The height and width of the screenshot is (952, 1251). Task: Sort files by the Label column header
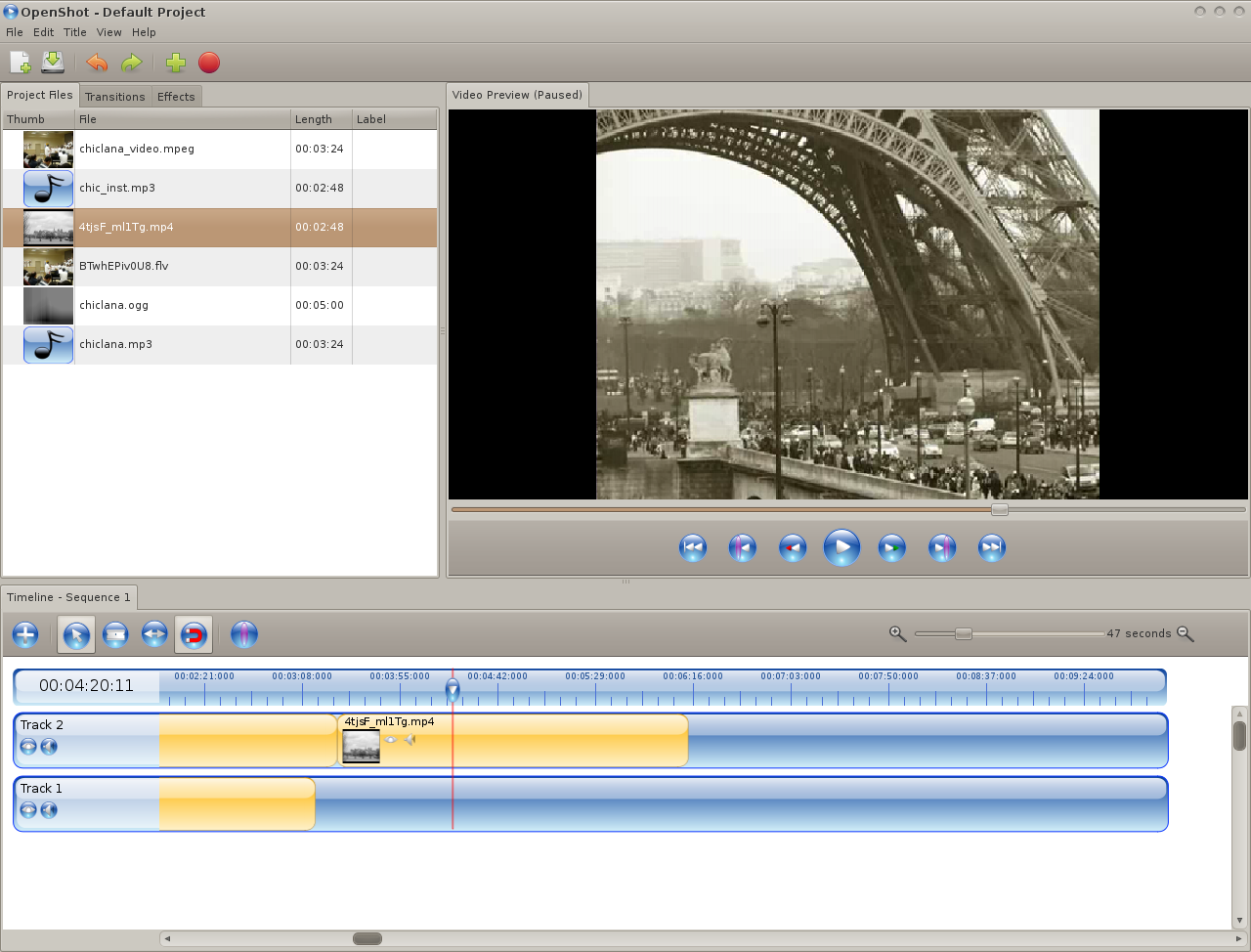pyautogui.click(x=395, y=119)
